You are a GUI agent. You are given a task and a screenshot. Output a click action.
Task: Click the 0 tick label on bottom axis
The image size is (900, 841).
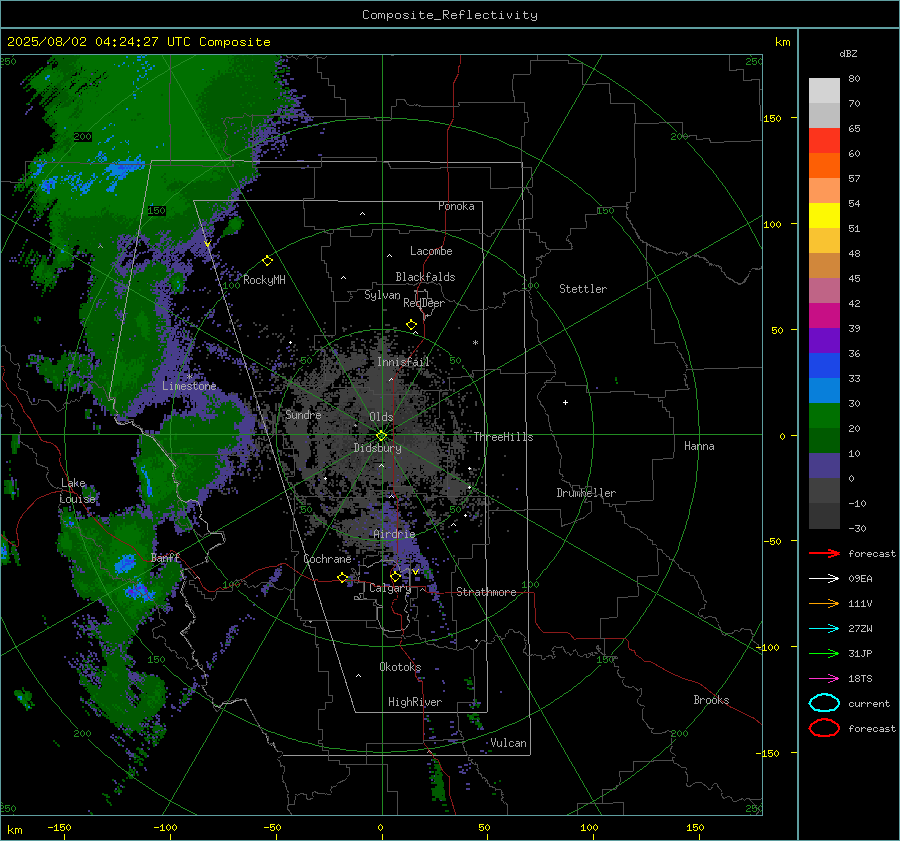[380, 827]
